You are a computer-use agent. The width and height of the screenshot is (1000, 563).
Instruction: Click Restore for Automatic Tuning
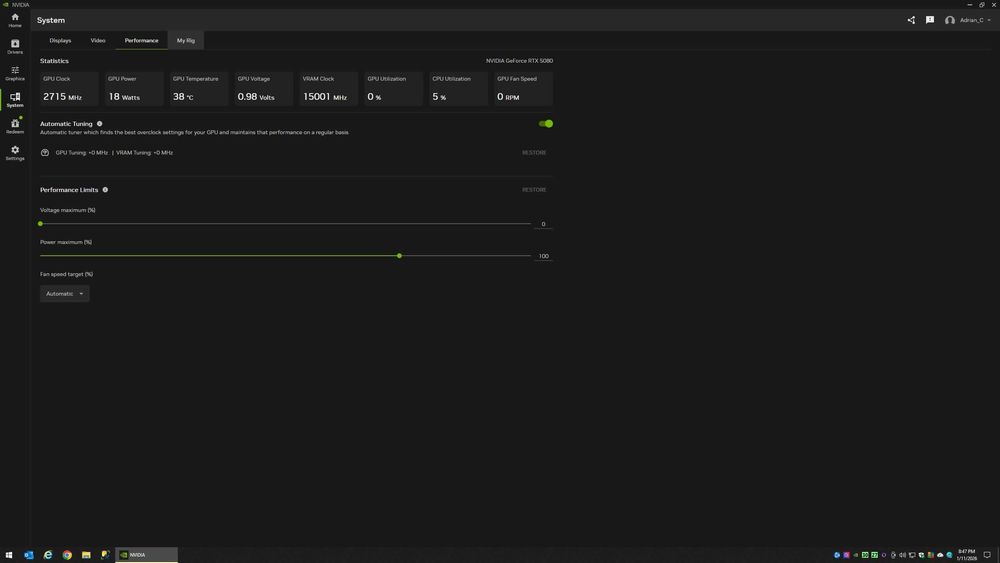point(534,152)
